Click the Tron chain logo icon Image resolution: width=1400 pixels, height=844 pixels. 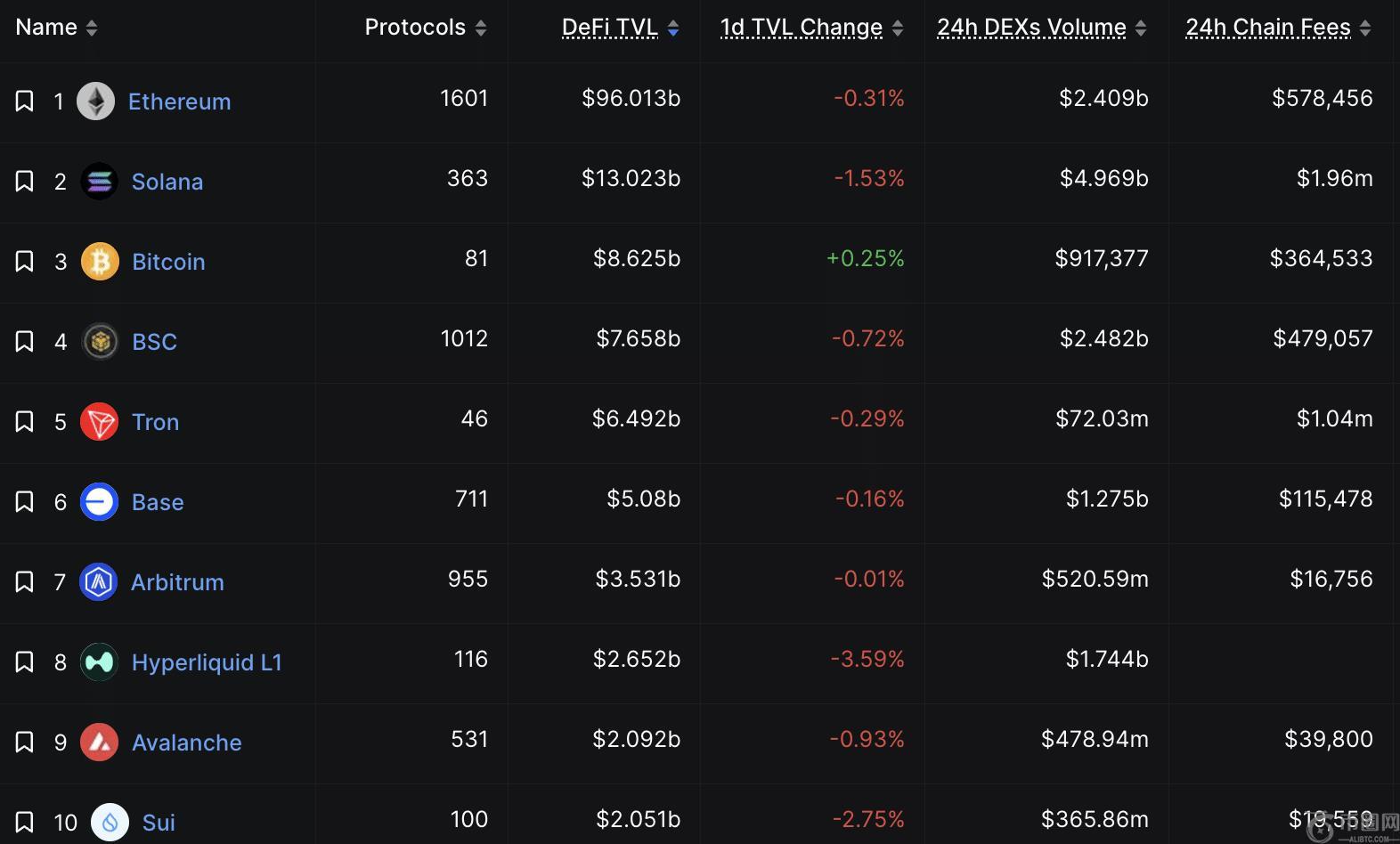(x=99, y=422)
